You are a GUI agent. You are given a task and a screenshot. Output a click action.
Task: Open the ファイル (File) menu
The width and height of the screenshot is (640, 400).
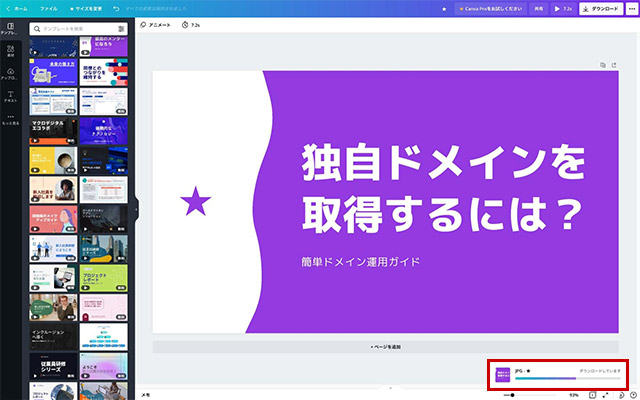(x=49, y=9)
